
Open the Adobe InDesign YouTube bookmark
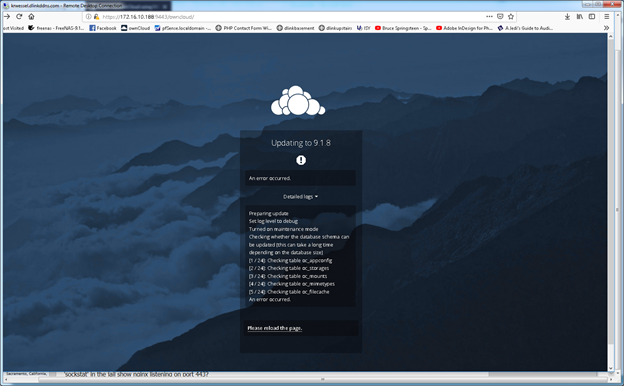pos(464,28)
